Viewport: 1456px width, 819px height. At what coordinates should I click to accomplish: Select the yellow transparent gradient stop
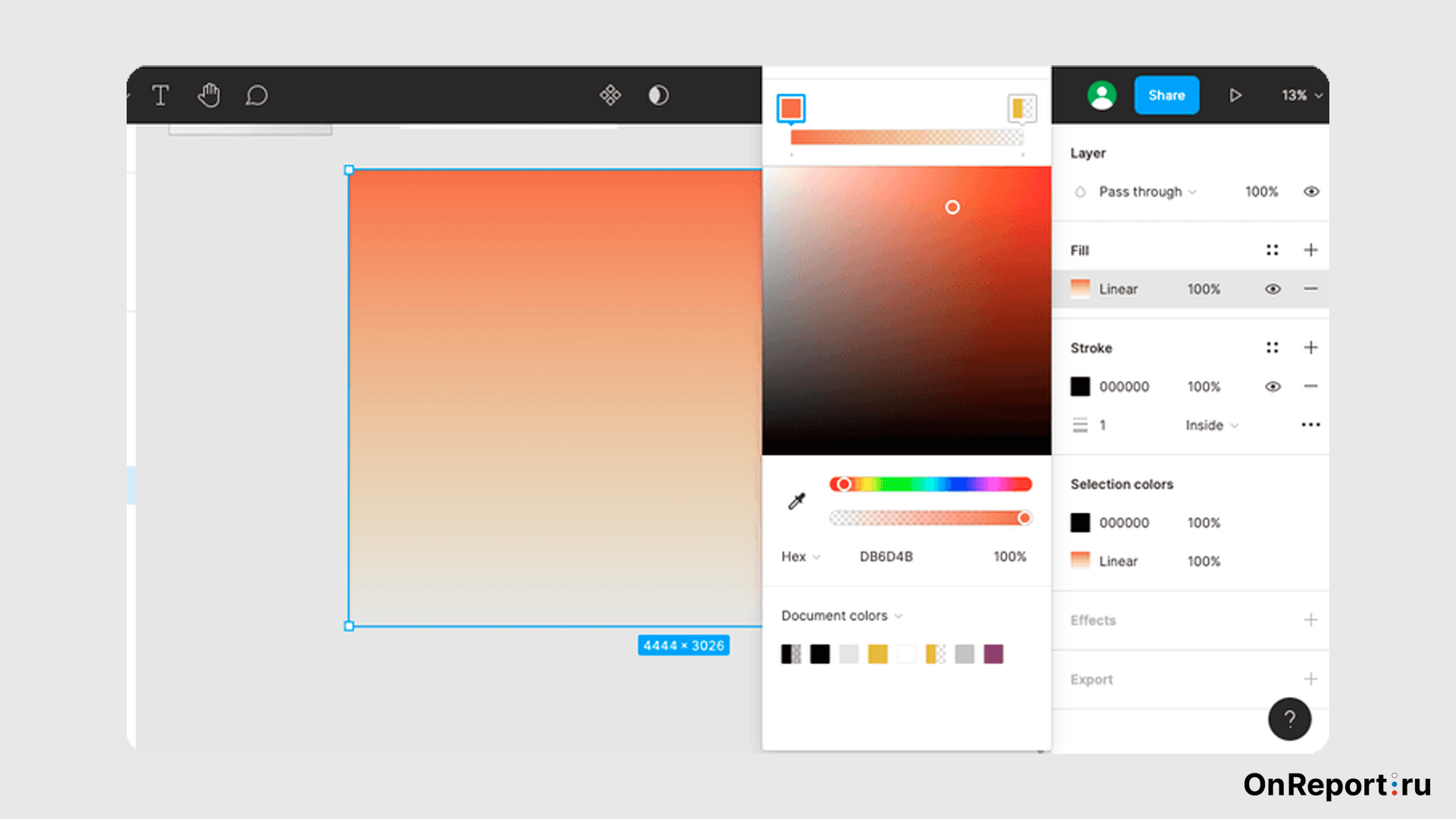click(x=1021, y=108)
